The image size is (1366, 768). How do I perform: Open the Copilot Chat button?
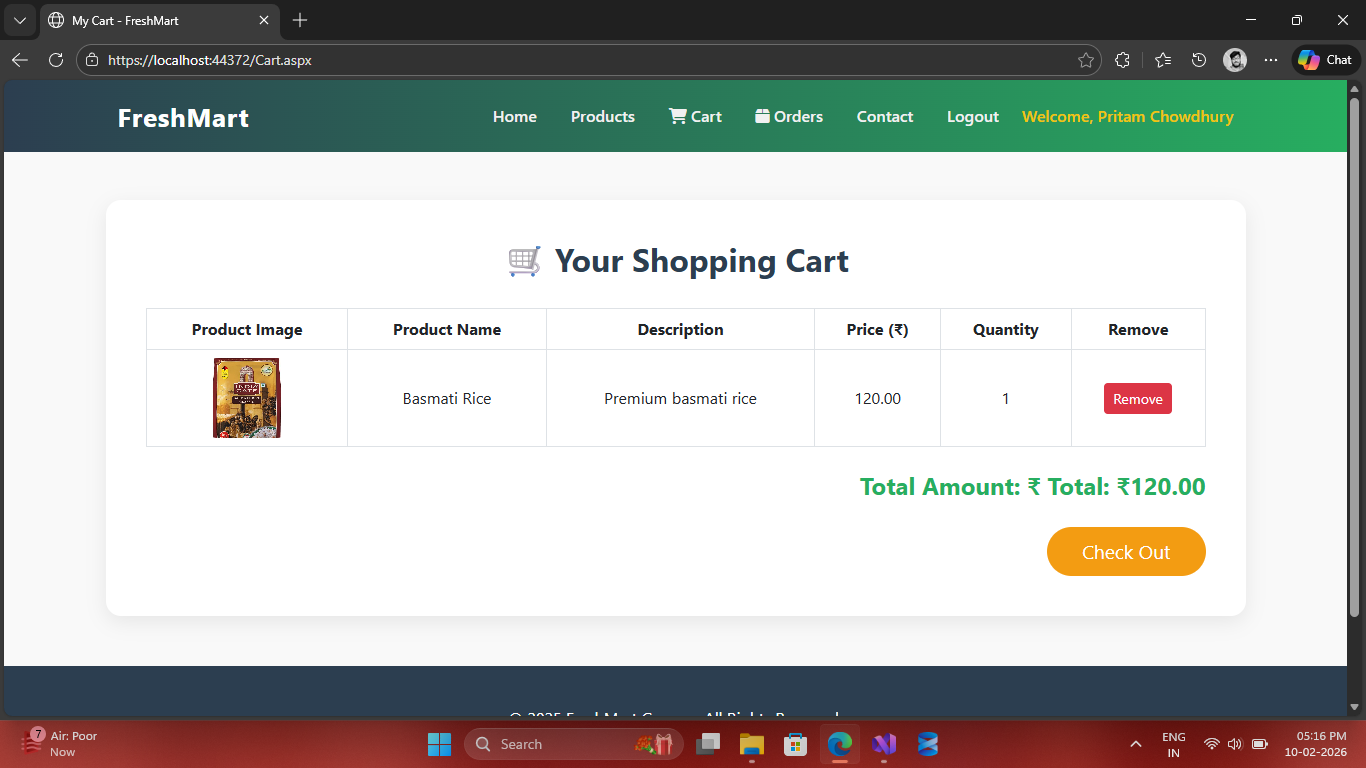coord(1325,60)
